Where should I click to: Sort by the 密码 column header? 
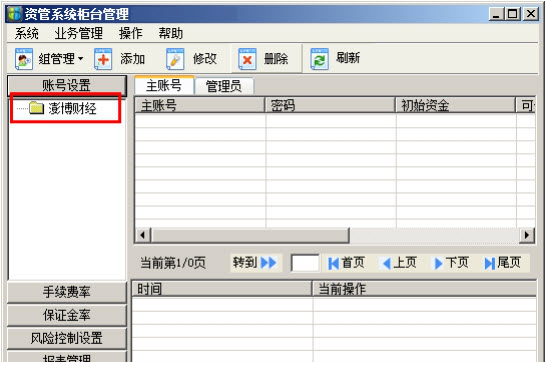click(x=330, y=105)
